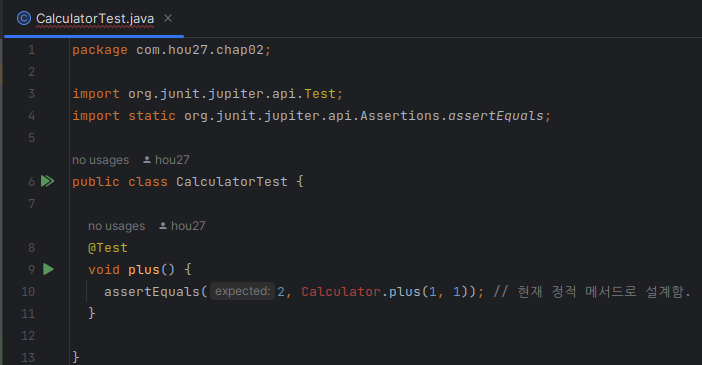This screenshot has height=365, width=702.
Task: Click package name com.hou27.chap02
Action: pyautogui.click(x=200, y=50)
